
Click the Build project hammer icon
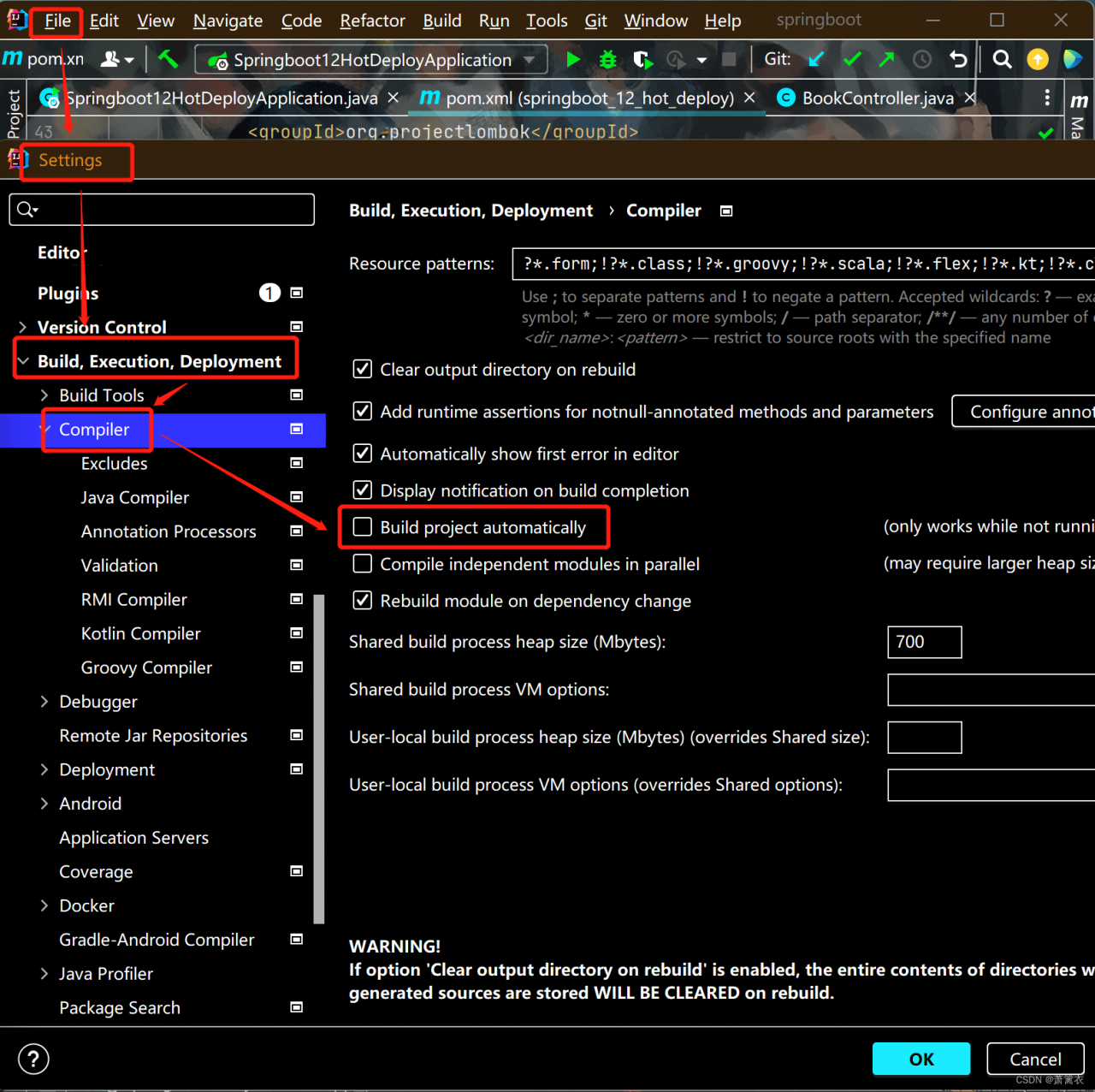168,59
